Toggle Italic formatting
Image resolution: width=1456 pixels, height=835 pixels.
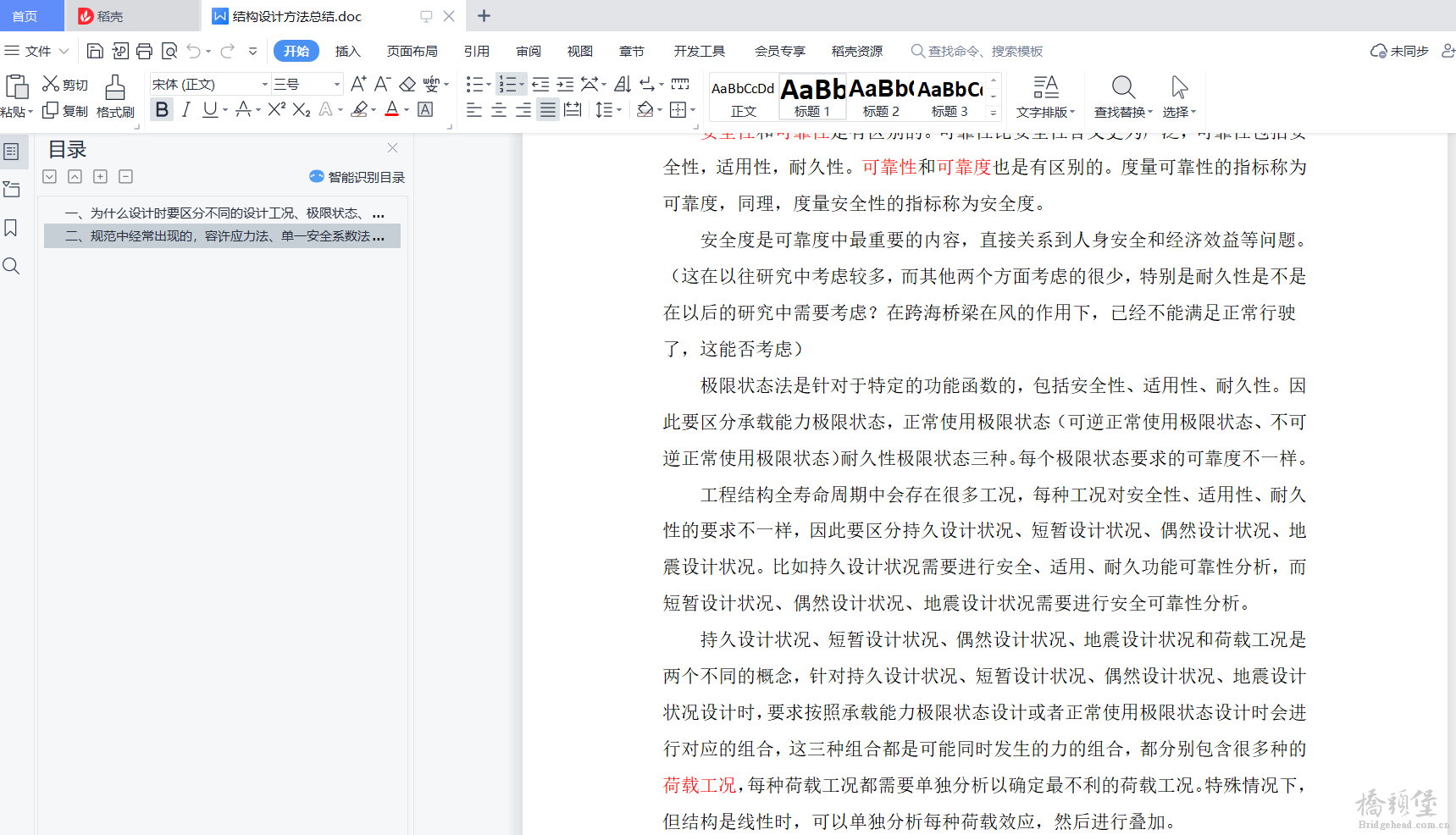tap(186, 109)
